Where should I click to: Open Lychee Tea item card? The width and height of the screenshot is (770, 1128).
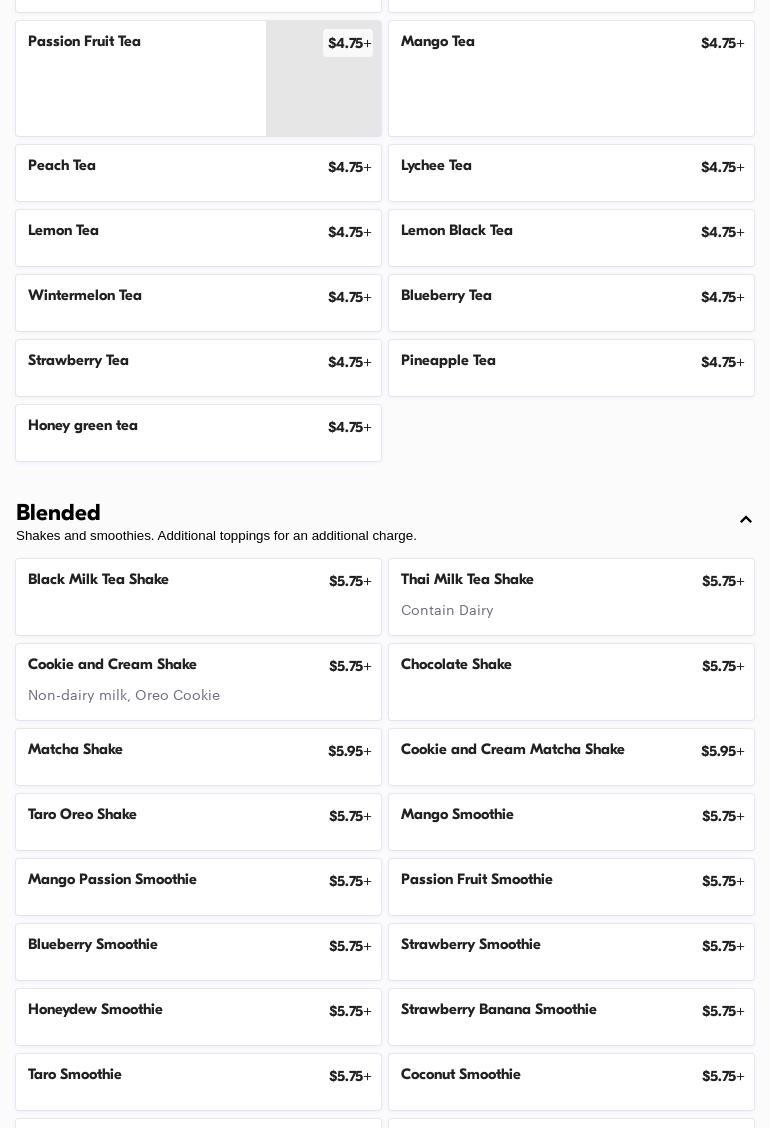click(571, 173)
